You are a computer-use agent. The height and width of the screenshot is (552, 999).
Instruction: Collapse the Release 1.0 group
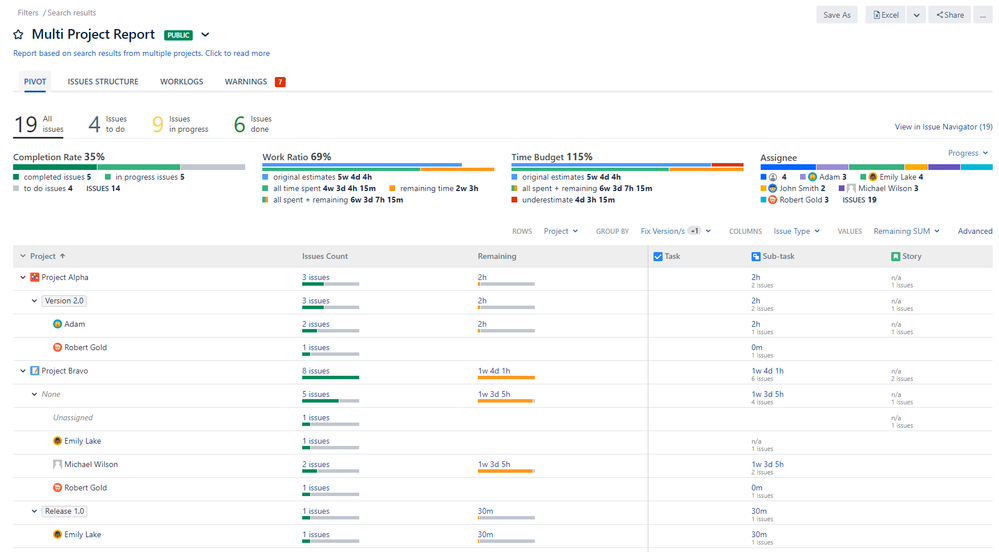coord(34,511)
